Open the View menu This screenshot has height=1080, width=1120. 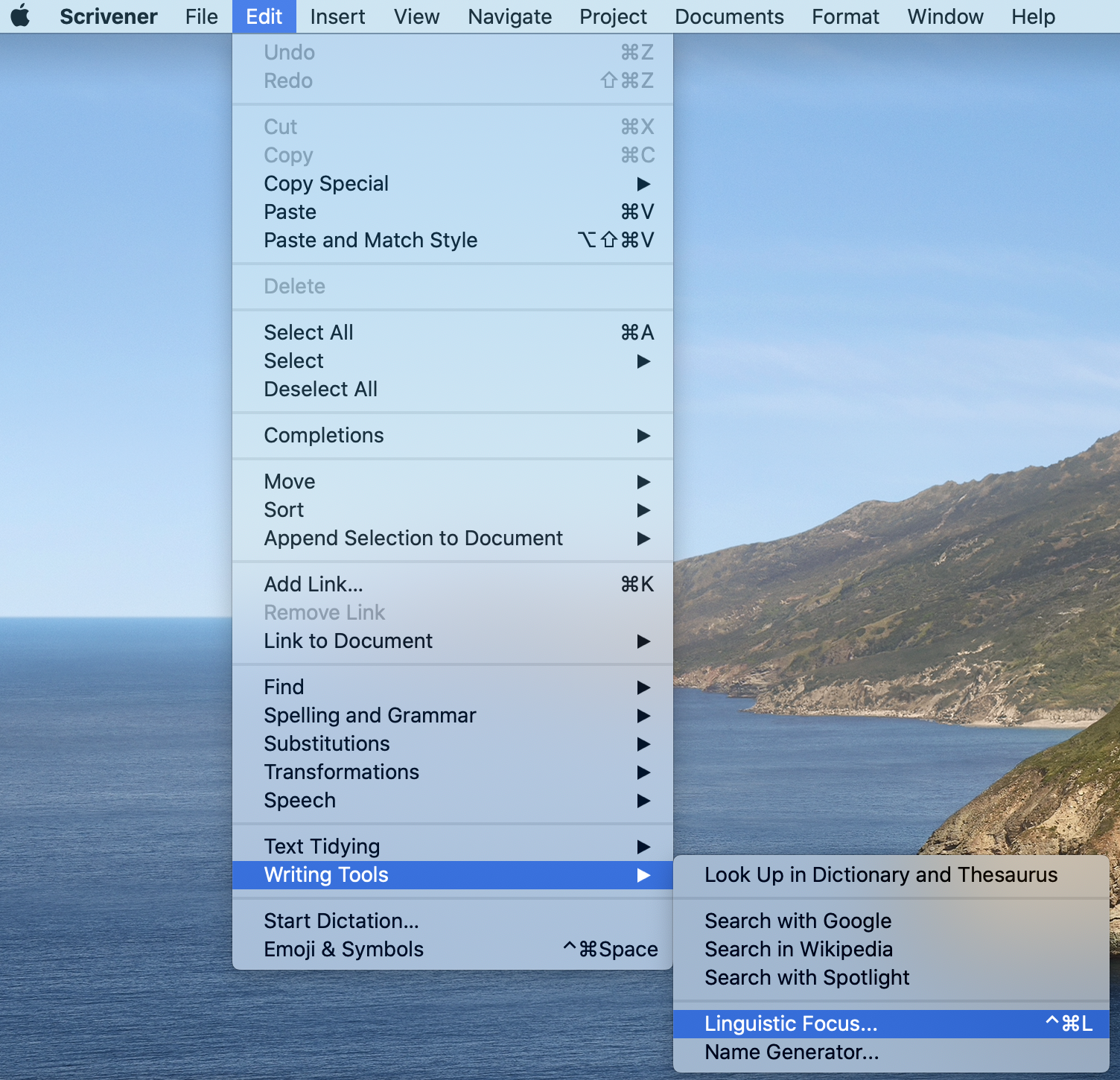[416, 16]
